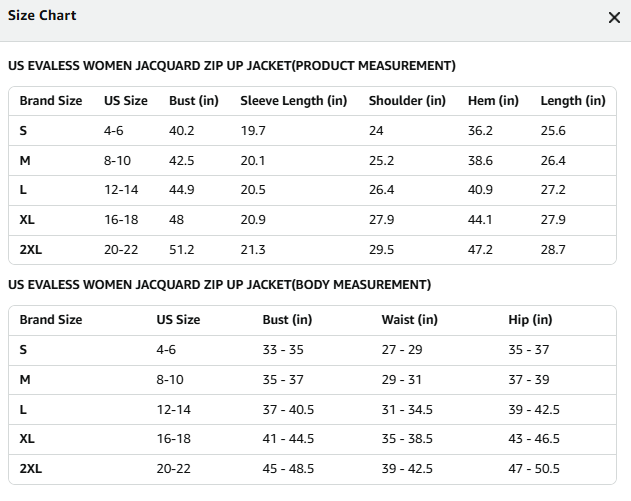Click the Length (in) column header
Image resolution: width=631 pixels, height=501 pixels.
pos(573,101)
